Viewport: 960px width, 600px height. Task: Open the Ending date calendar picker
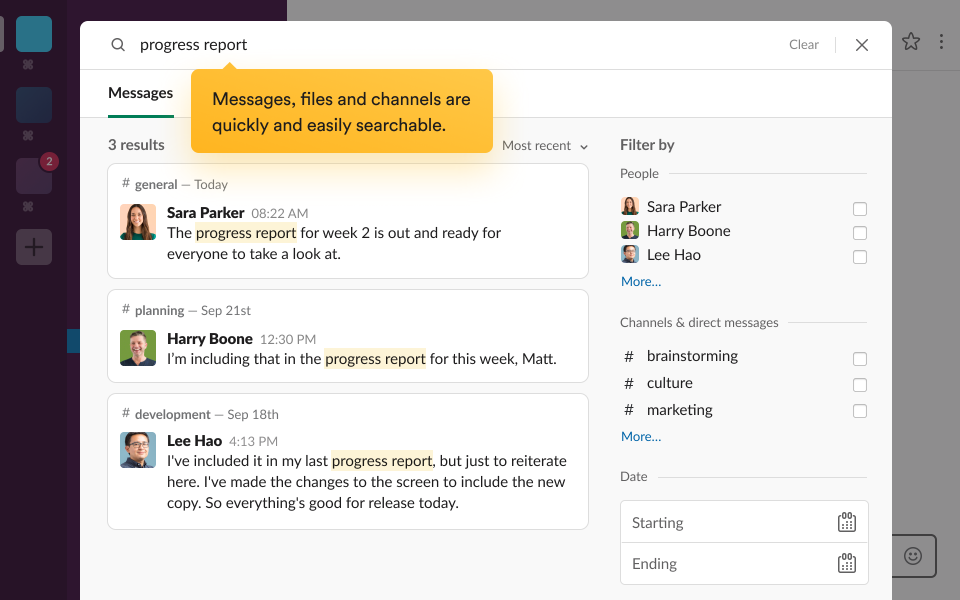pos(847,563)
